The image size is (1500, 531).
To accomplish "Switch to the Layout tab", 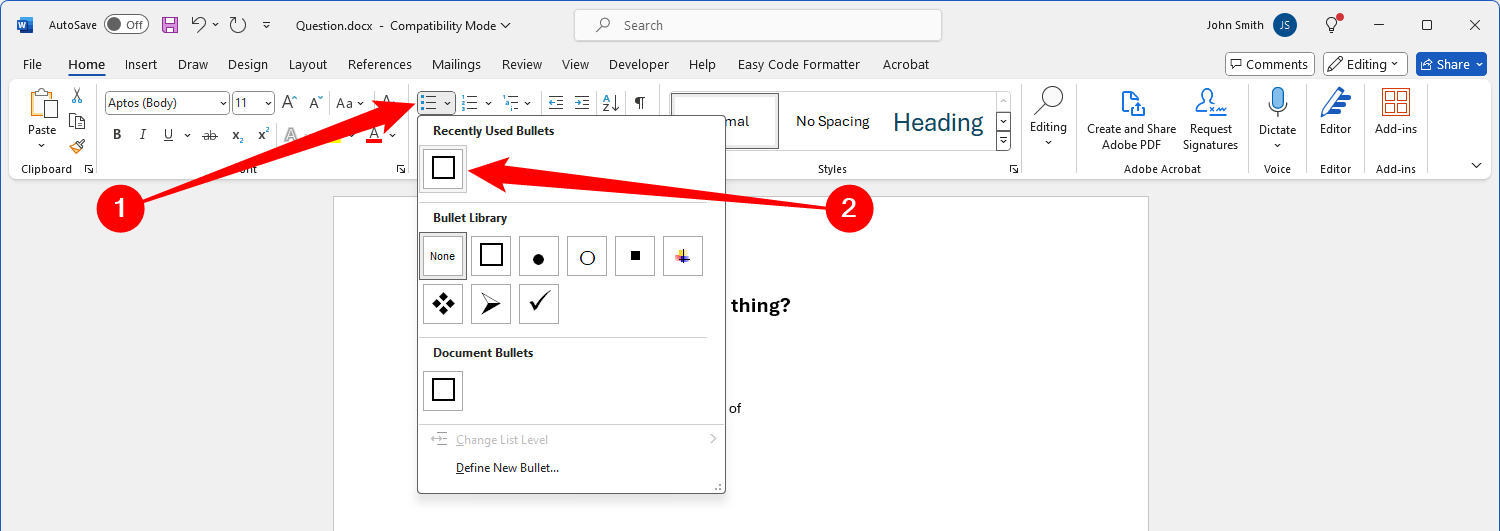I will pyautogui.click(x=308, y=64).
